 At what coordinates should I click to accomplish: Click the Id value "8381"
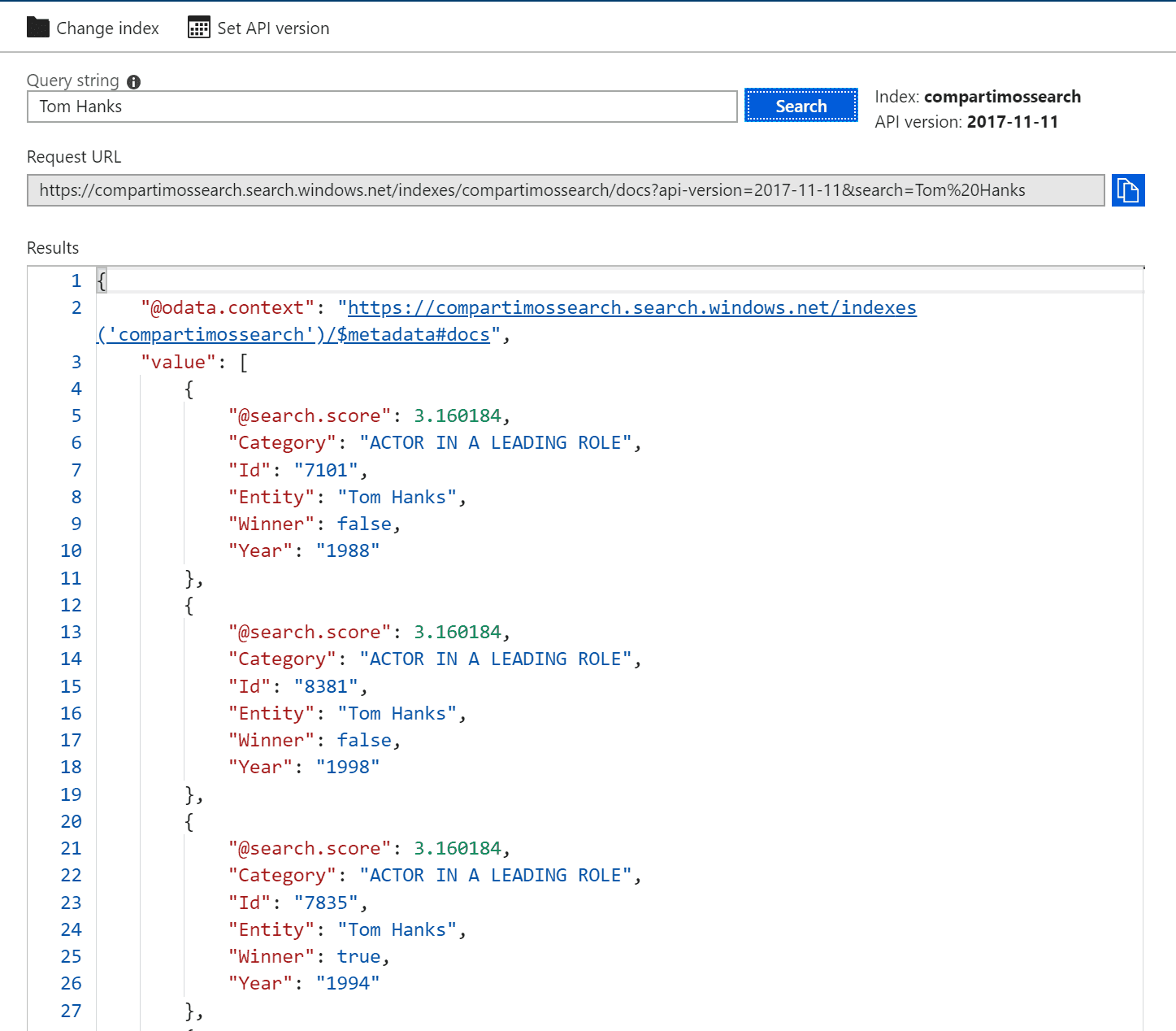point(326,687)
